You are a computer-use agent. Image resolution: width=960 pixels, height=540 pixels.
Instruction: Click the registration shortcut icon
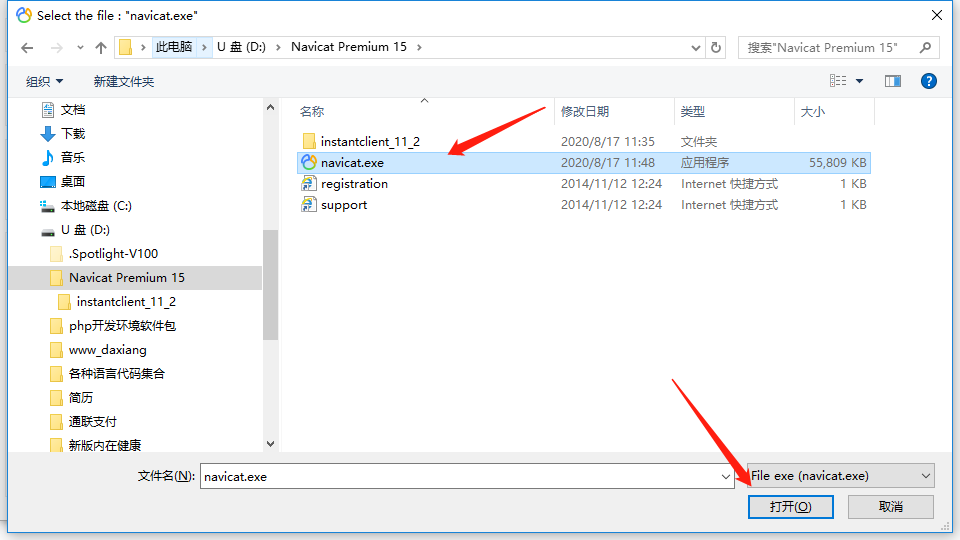tap(309, 184)
